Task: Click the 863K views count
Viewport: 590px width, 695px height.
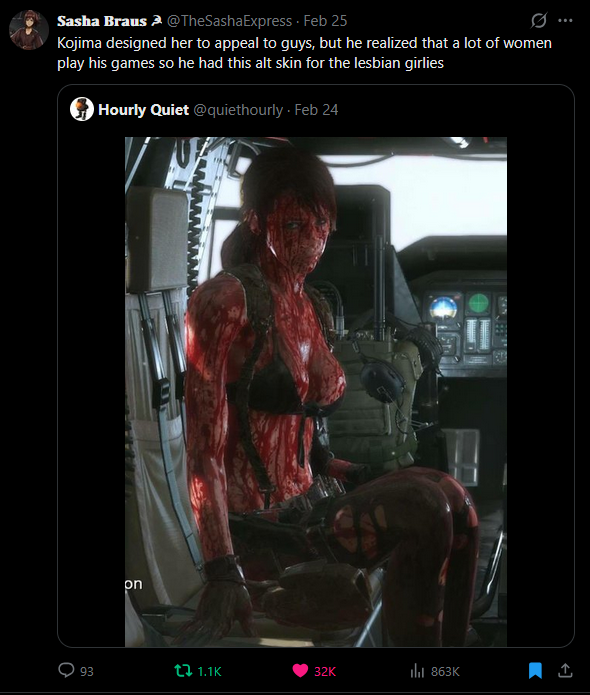Action: pos(445,672)
